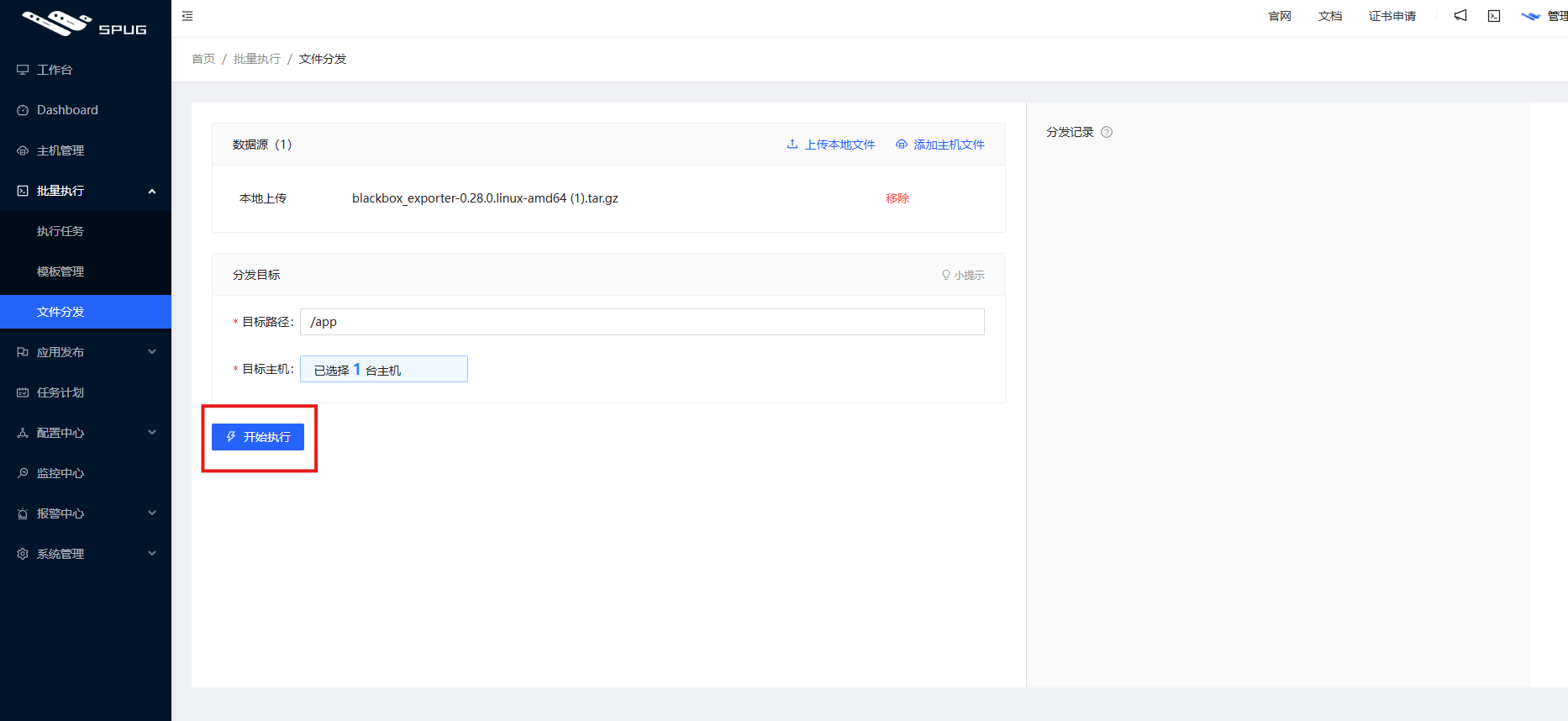Viewport: 1568px width, 721px height.
Task: Open the 官网 header link
Action: pos(1280,16)
